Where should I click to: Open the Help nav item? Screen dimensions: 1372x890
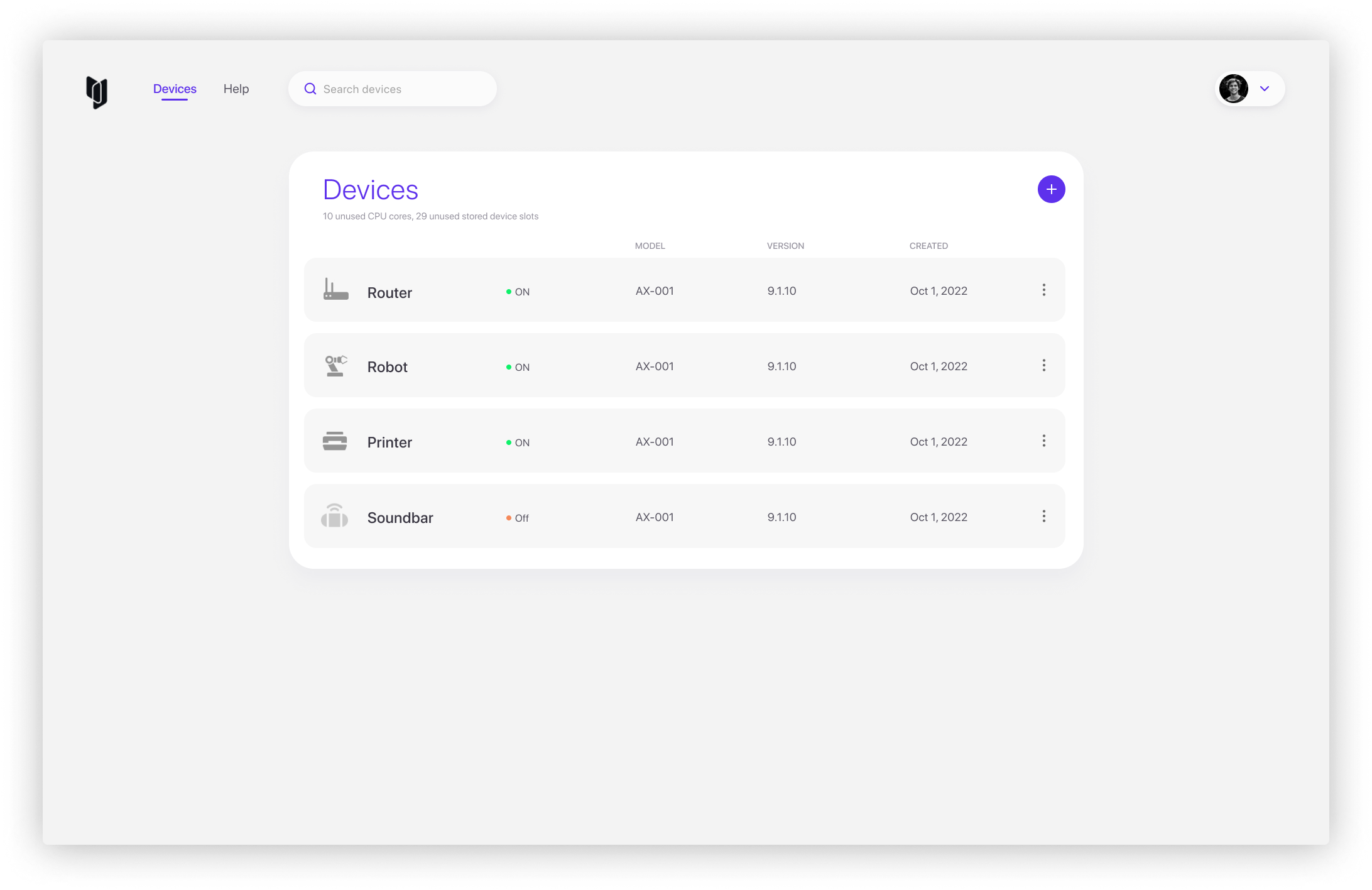[236, 89]
